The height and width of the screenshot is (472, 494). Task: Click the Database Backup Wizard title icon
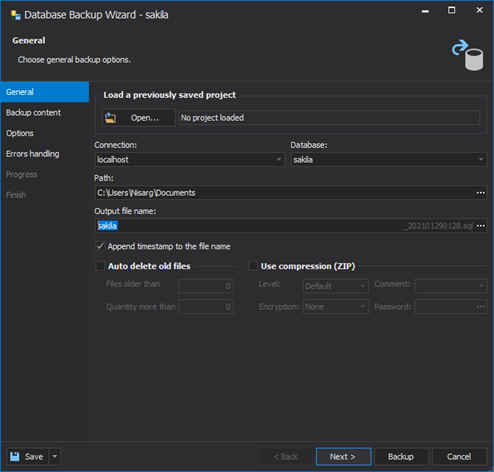[16, 15]
